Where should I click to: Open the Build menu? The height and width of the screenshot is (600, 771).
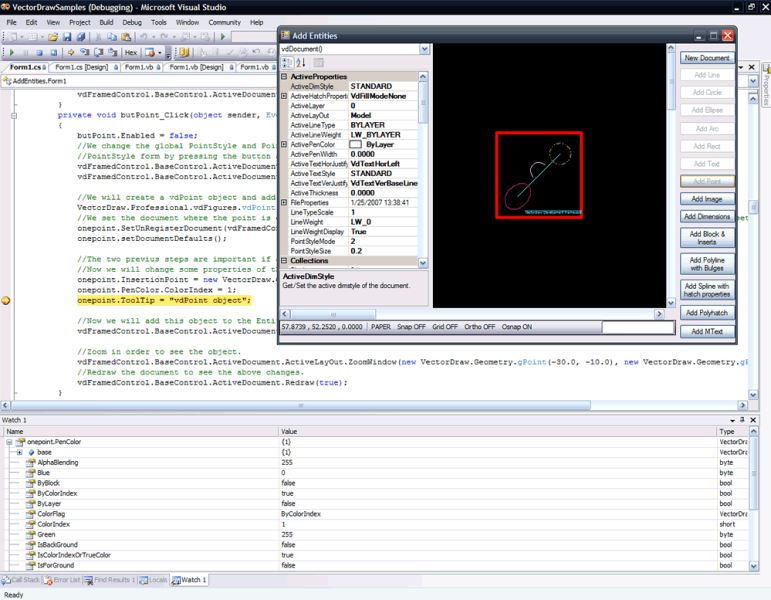pos(106,22)
